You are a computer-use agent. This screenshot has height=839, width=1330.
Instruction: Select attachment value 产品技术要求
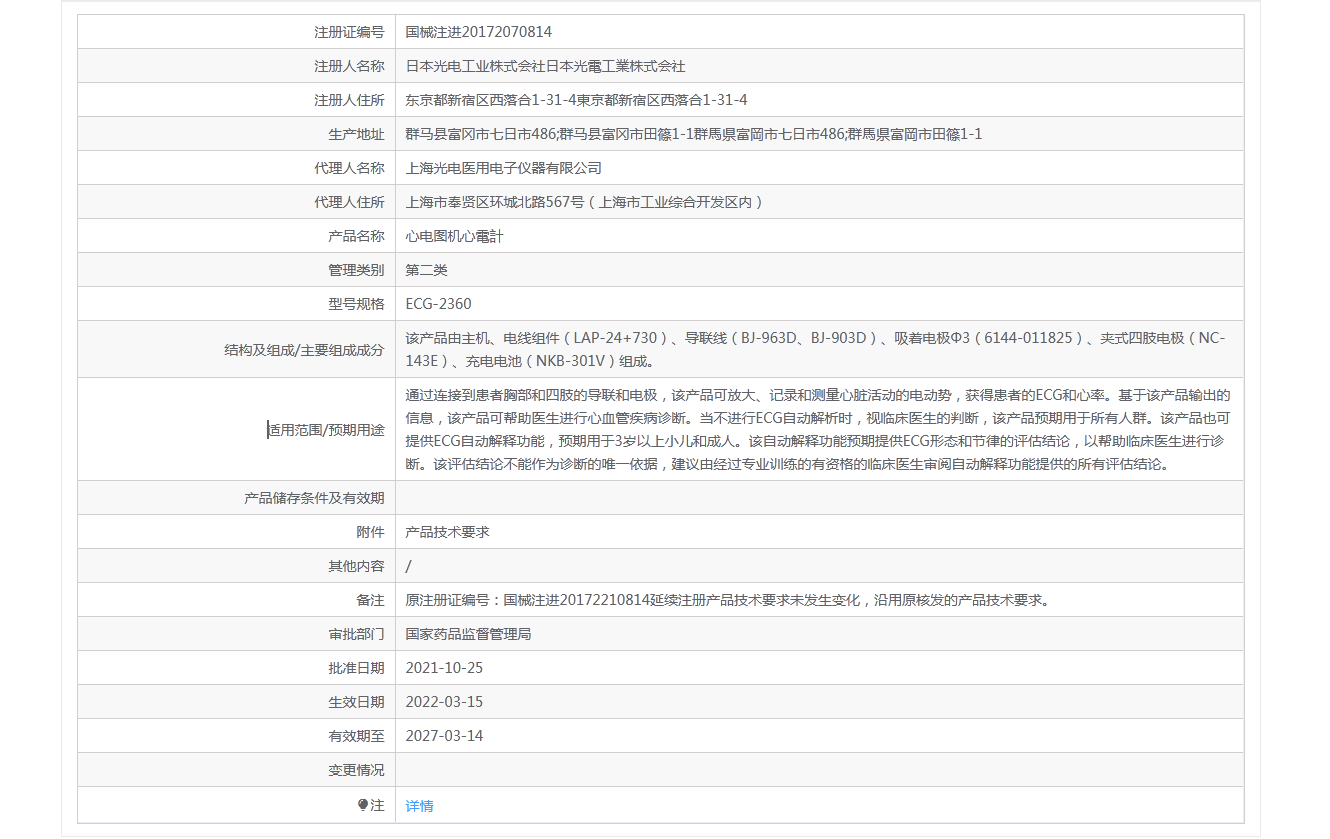(x=447, y=532)
